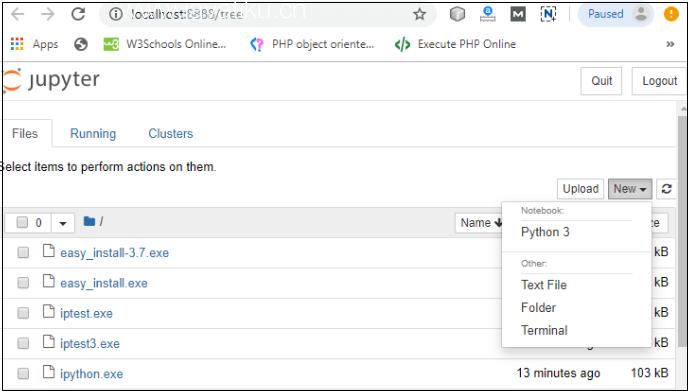Open the ipython.exe file link
Viewport: 688px width, 391px height.
click(x=92, y=374)
